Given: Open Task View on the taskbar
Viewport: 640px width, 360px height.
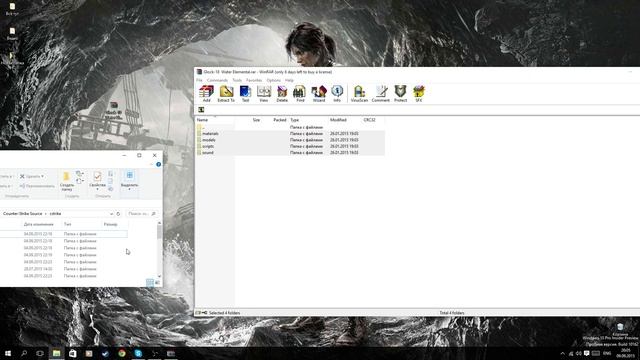Looking at the screenshot, I should tap(40, 353).
